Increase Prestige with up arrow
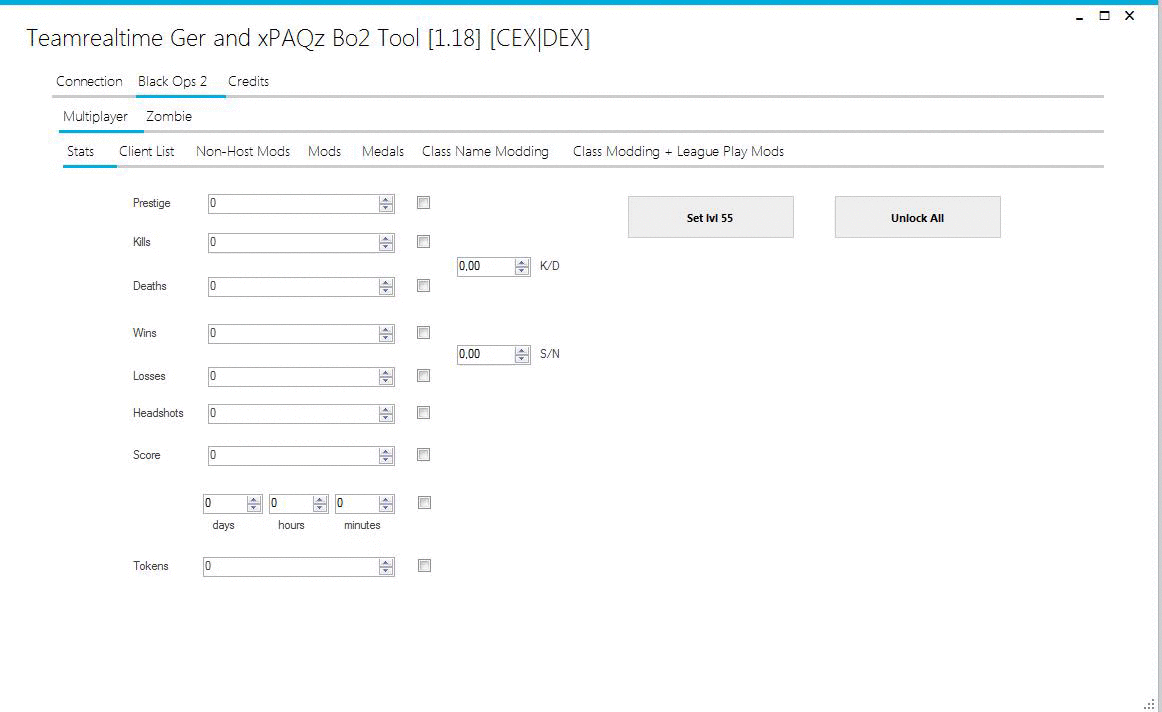Image resolution: width=1162 pixels, height=712 pixels. pyautogui.click(x=385, y=199)
